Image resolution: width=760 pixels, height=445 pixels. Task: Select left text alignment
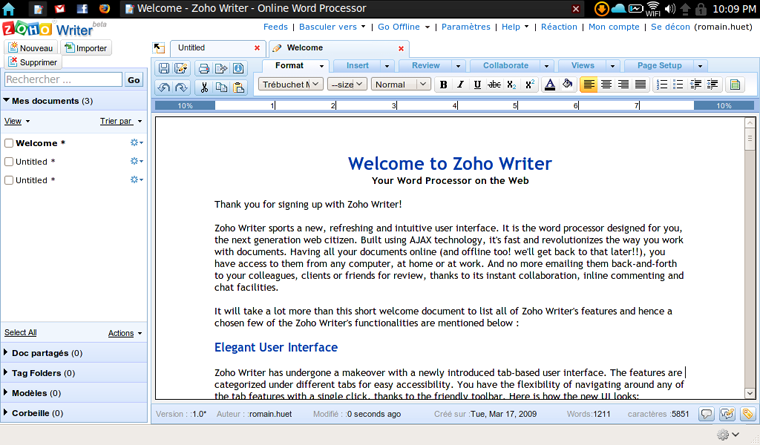coord(588,84)
